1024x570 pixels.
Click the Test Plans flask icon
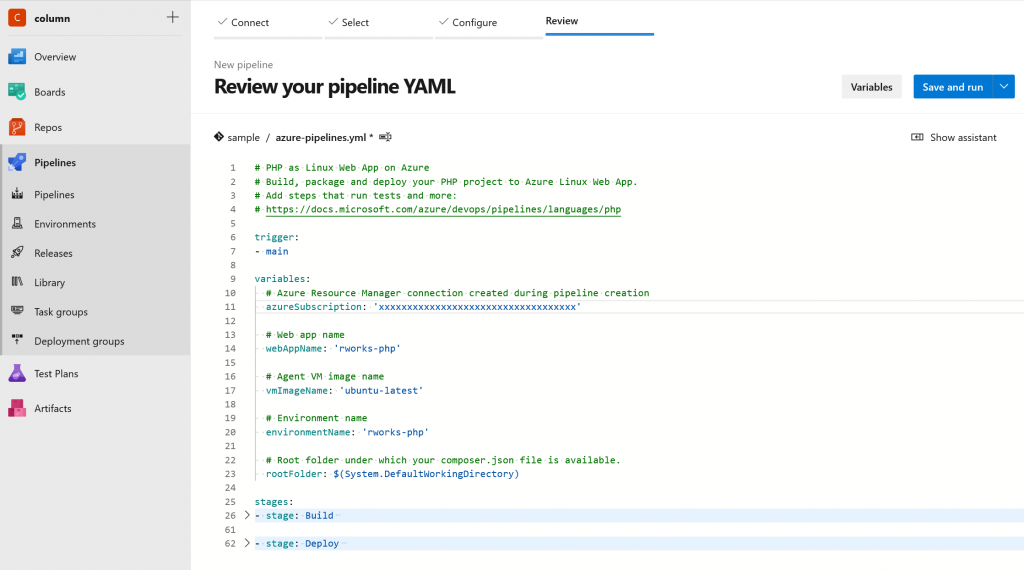17,373
